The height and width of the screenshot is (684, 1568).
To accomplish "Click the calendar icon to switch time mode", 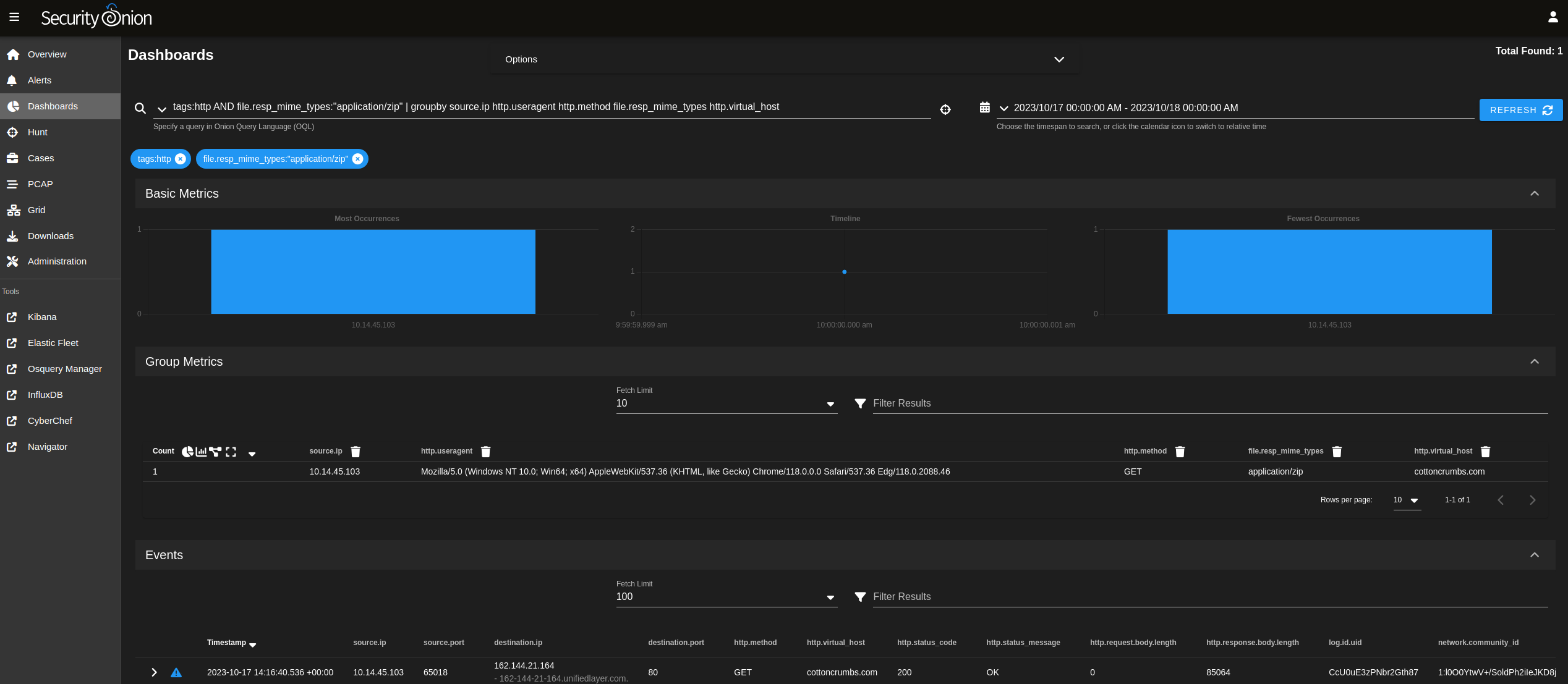I will tap(985, 108).
